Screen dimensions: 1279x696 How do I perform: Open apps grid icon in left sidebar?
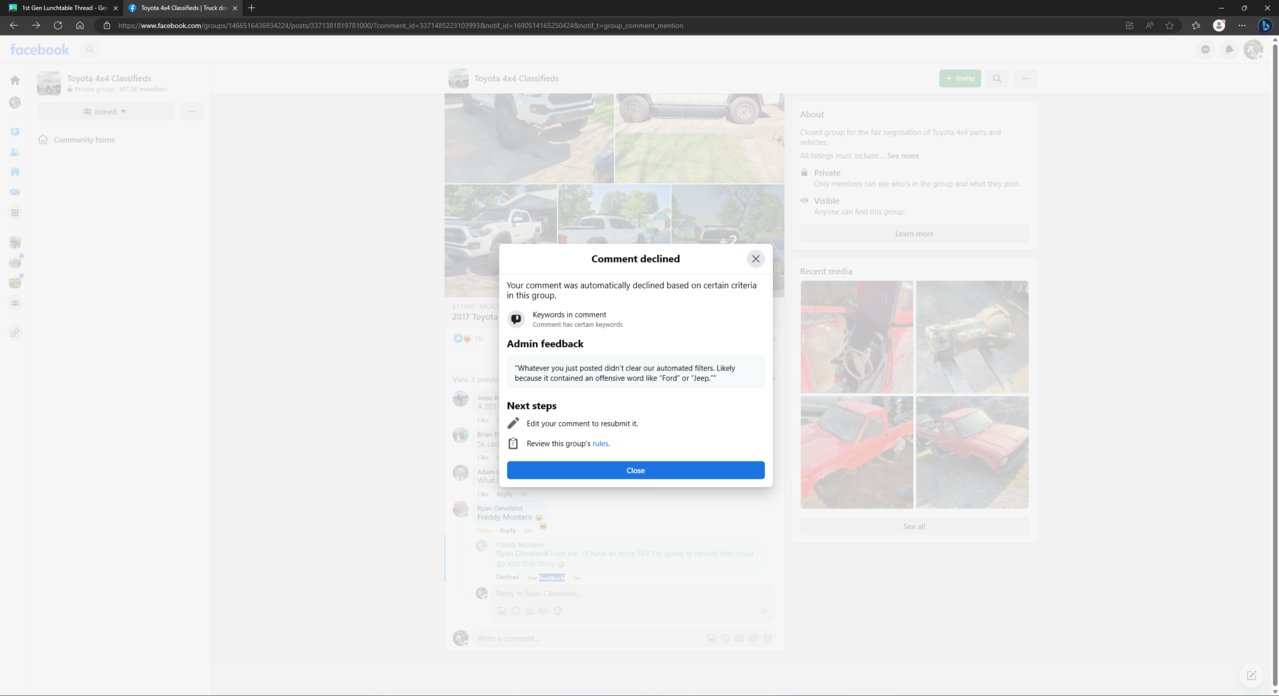pos(15,213)
